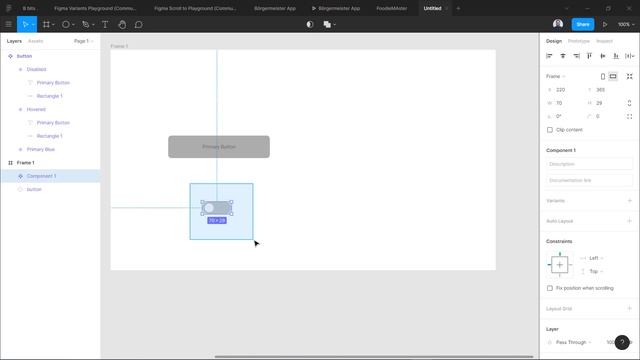Select the Frame tool

(46, 24)
